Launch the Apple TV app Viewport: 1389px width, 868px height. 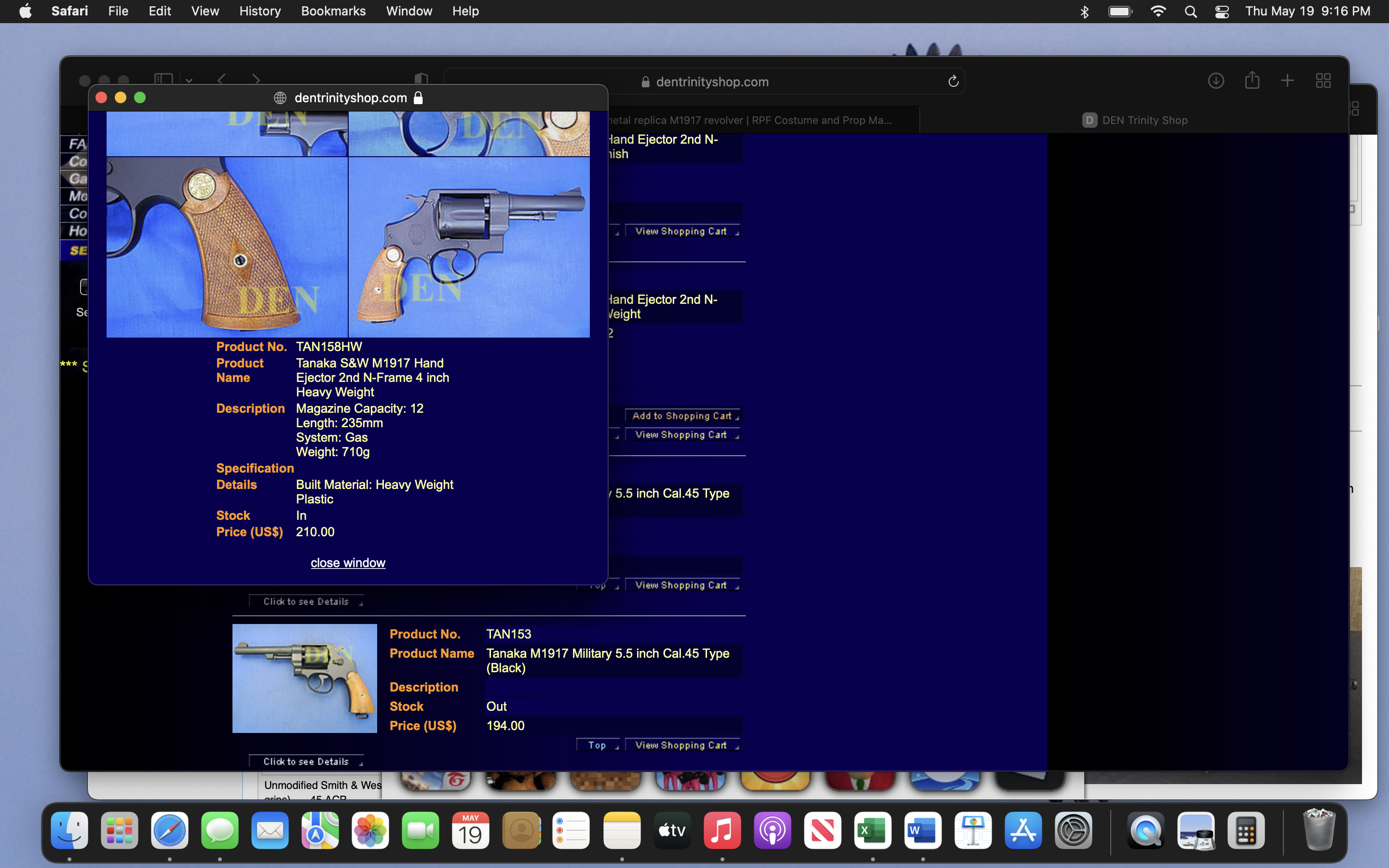[x=671, y=831]
